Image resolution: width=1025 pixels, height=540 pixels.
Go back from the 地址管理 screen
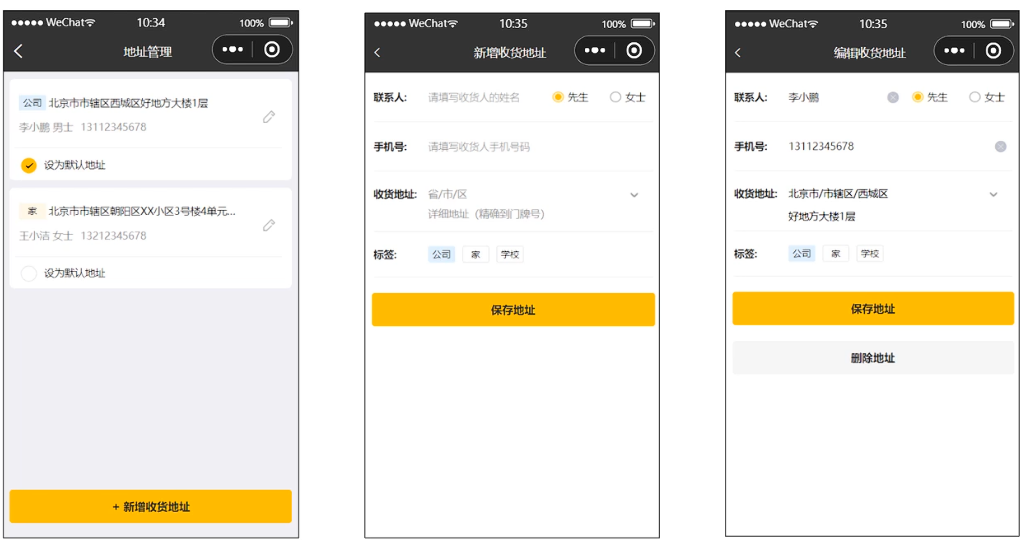(x=18, y=51)
